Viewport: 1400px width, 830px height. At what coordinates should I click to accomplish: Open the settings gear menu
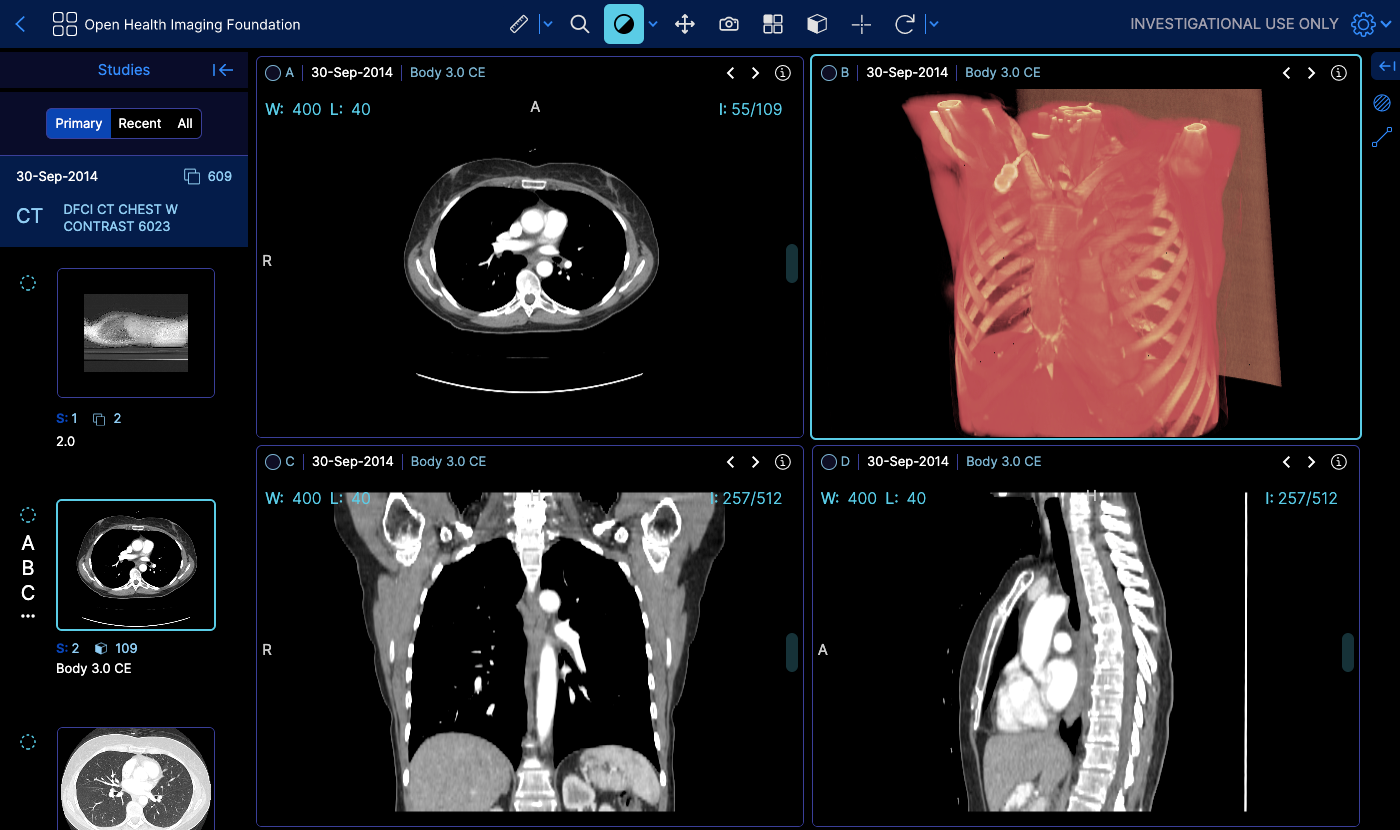[1362, 24]
